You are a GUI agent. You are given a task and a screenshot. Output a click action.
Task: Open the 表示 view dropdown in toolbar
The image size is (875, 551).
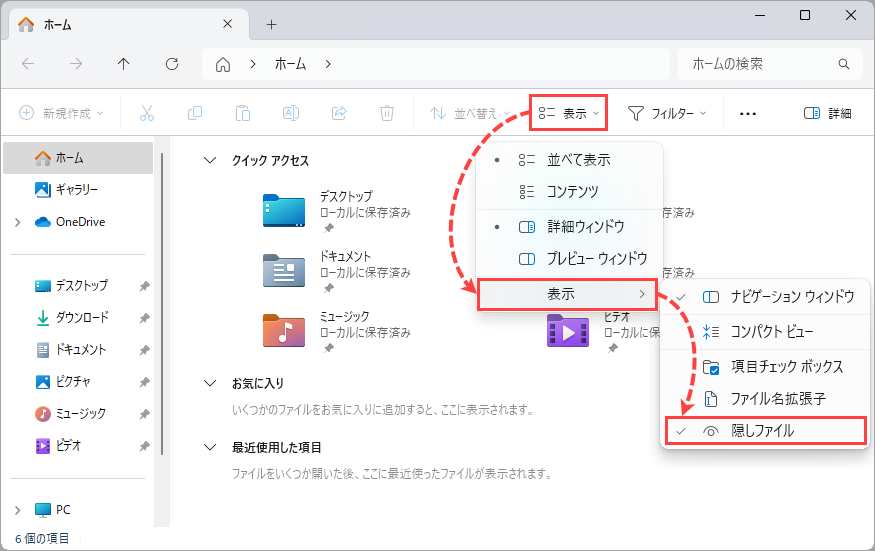pyautogui.click(x=569, y=113)
